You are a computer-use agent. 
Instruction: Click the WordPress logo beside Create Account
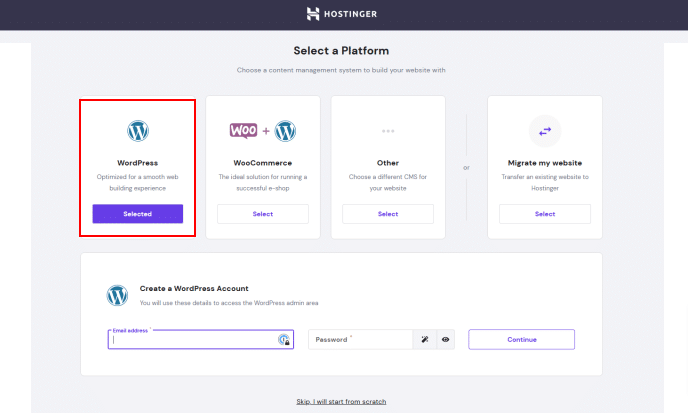click(x=117, y=295)
